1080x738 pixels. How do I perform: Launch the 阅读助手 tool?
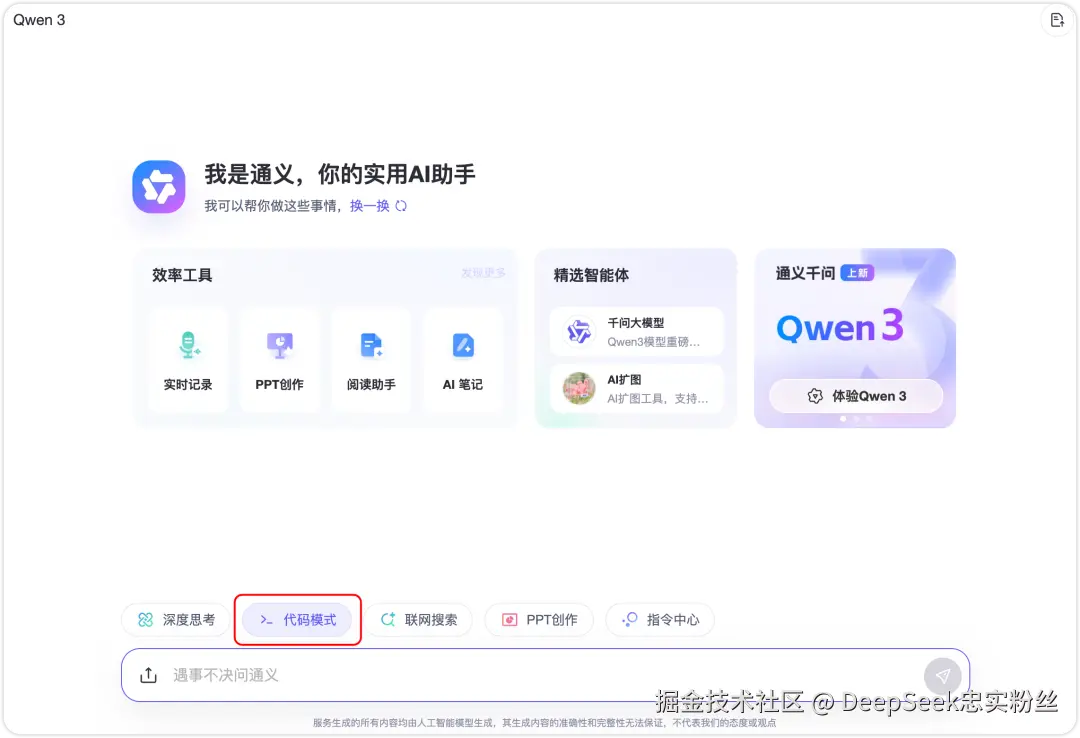click(371, 360)
